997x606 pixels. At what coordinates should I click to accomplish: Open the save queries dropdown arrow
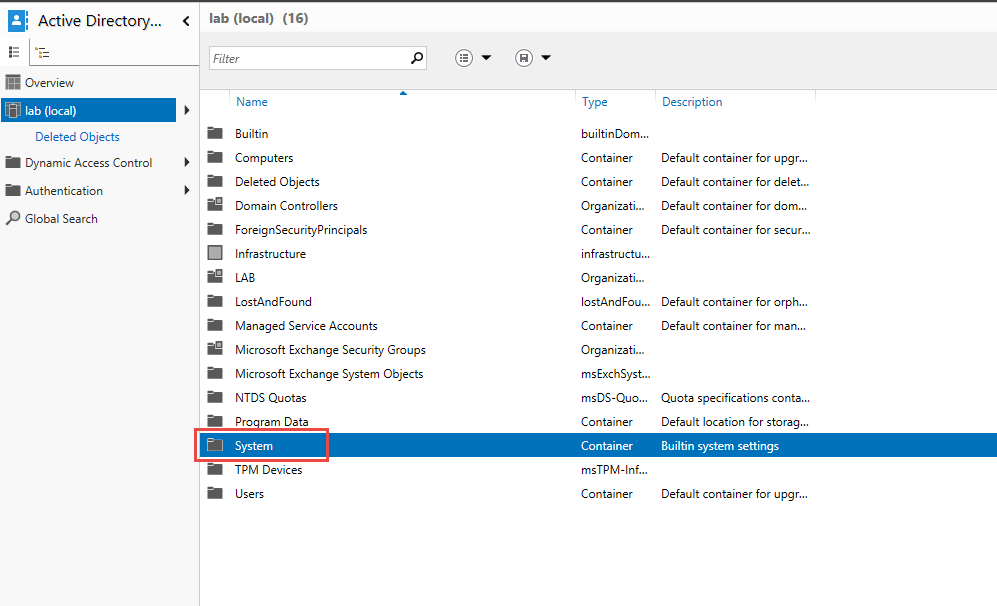click(546, 58)
